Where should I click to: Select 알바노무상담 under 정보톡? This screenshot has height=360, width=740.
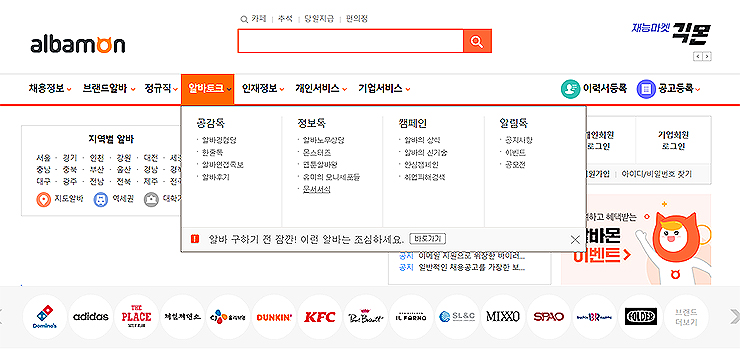[x=323, y=140]
